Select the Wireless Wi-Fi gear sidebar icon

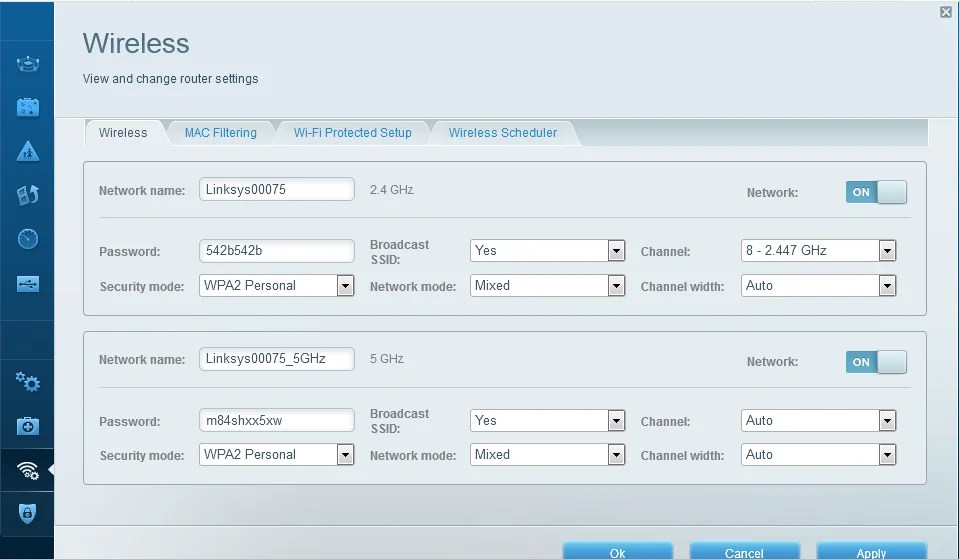click(28, 470)
